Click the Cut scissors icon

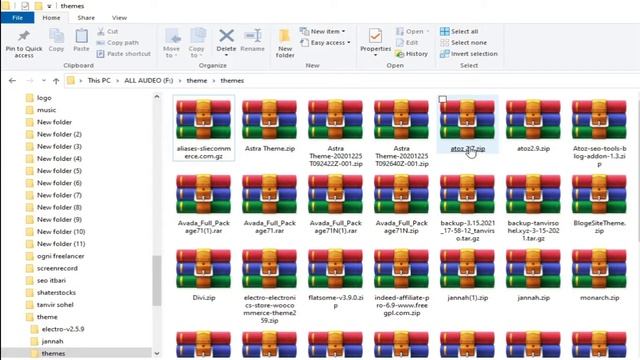point(101,31)
